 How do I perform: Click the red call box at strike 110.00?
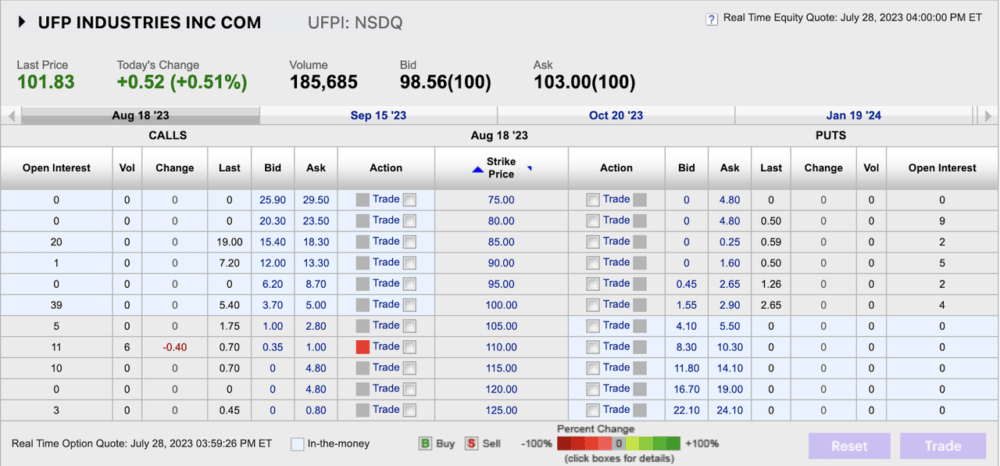click(362, 347)
